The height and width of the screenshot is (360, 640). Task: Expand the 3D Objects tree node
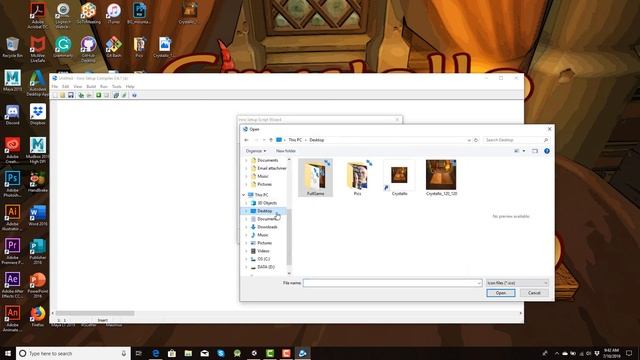pos(246,203)
